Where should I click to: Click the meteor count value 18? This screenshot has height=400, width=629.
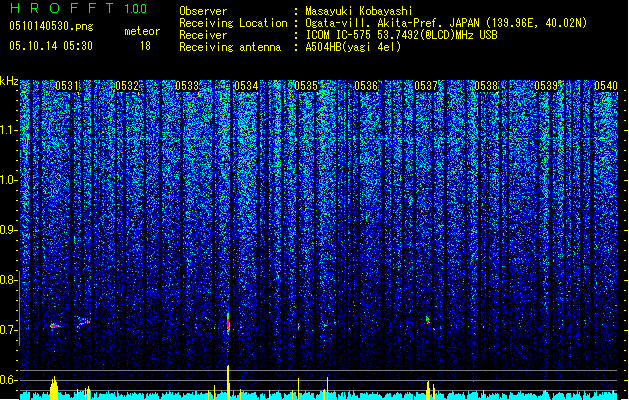145,46
